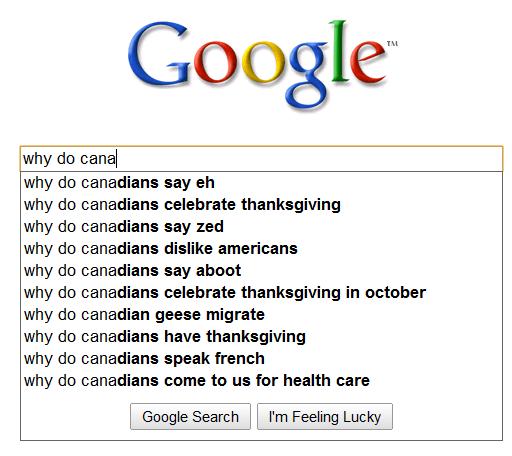Pick suggestion 'why do canadians say zed'
Image resolution: width=512 pixels, height=456 pixels.
pyautogui.click(x=261, y=227)
